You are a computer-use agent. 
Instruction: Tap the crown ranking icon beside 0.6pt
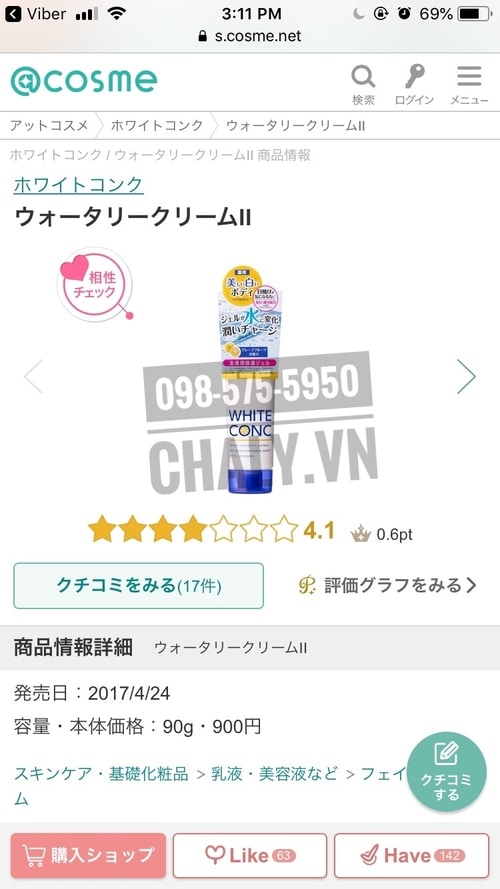[x=361, y=534]
